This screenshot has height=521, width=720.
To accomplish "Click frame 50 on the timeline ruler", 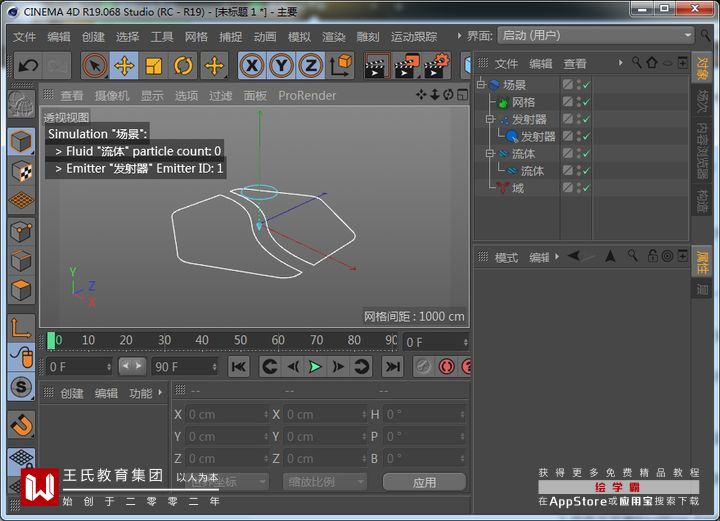I will [x=241, y=340].
